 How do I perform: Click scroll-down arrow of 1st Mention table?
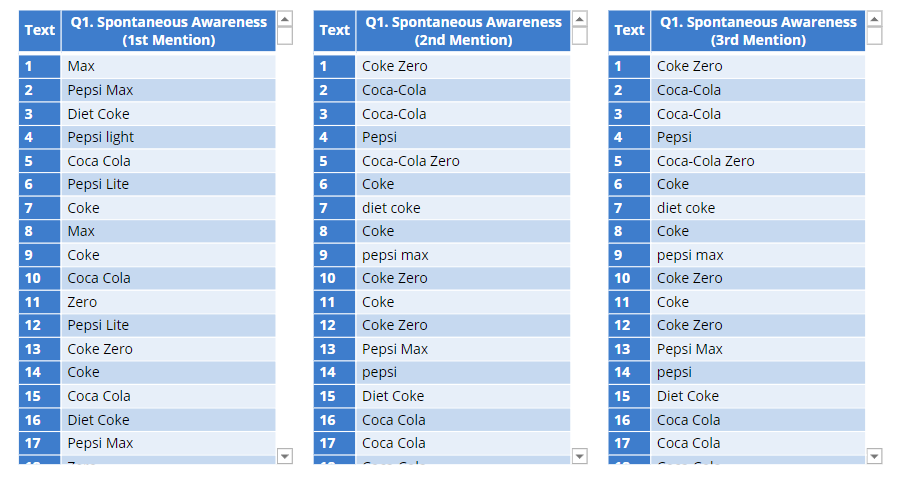[x=285, y=456]
